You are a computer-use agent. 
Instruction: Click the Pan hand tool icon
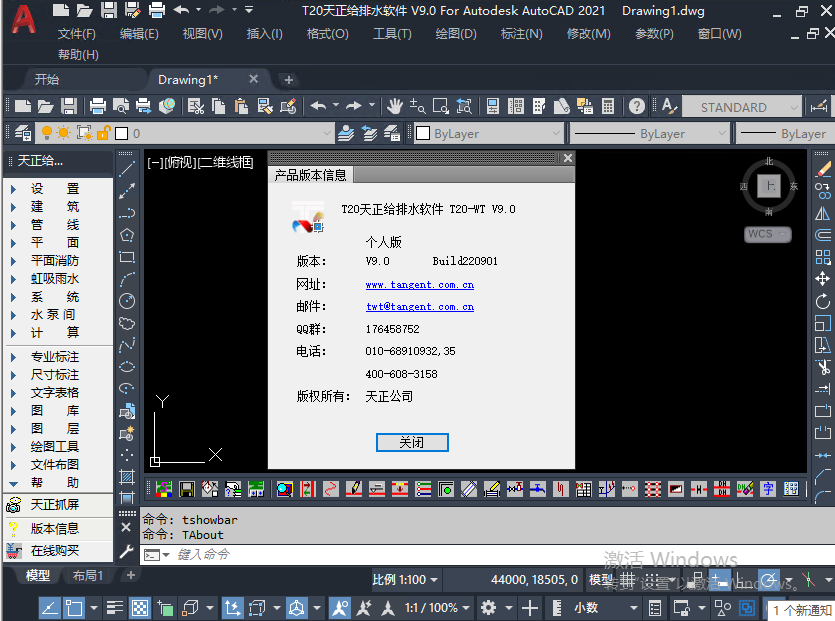tap(395, 107)
